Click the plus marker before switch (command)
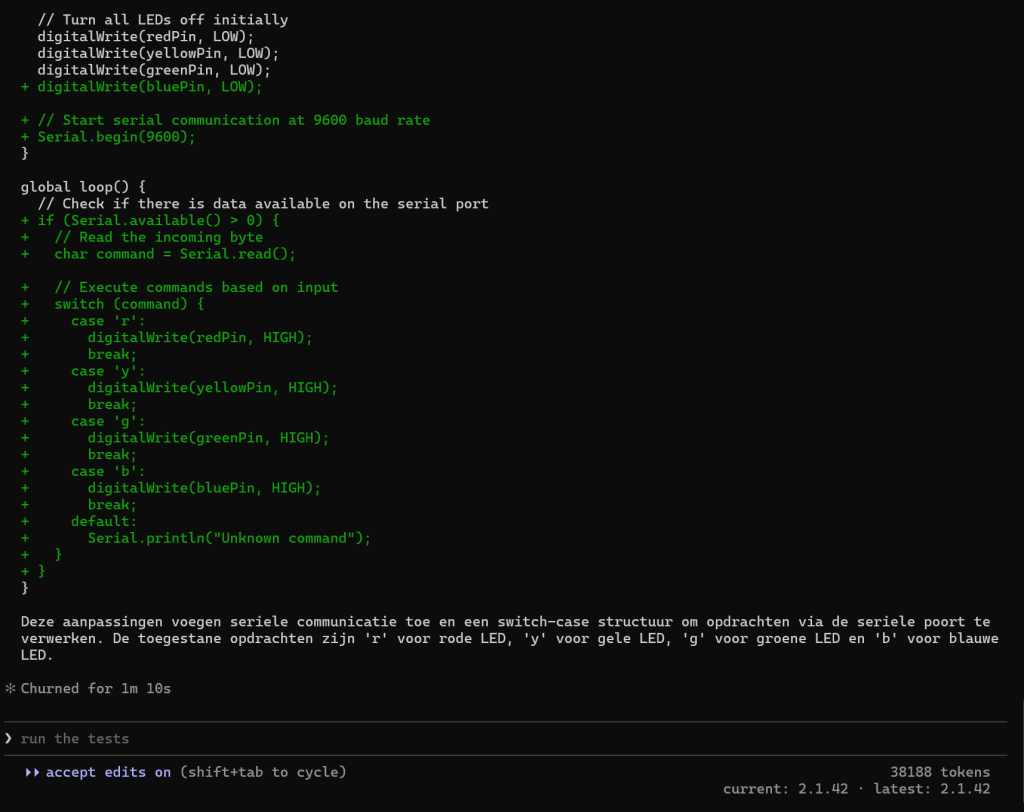 [25, 304]
